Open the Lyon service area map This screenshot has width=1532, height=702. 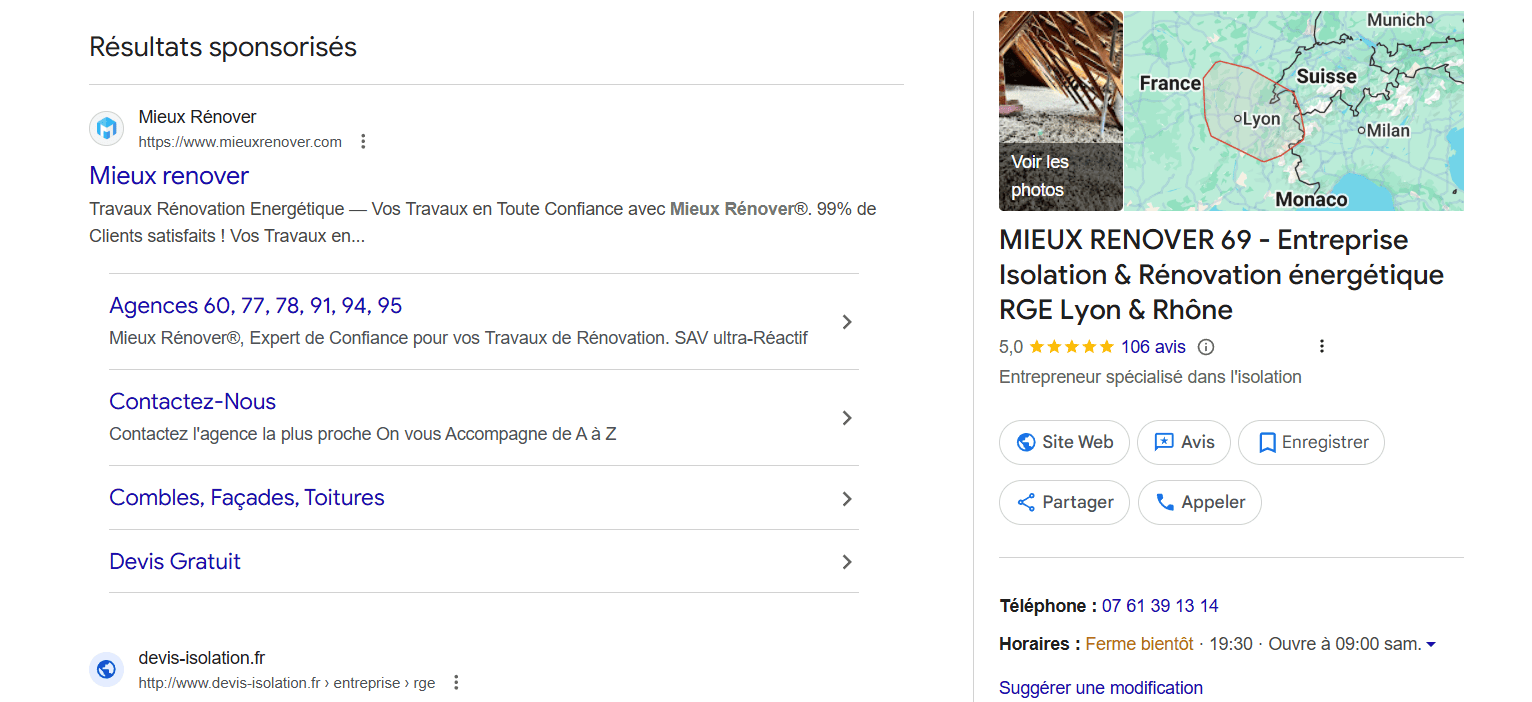click(x=1293, y=111)
